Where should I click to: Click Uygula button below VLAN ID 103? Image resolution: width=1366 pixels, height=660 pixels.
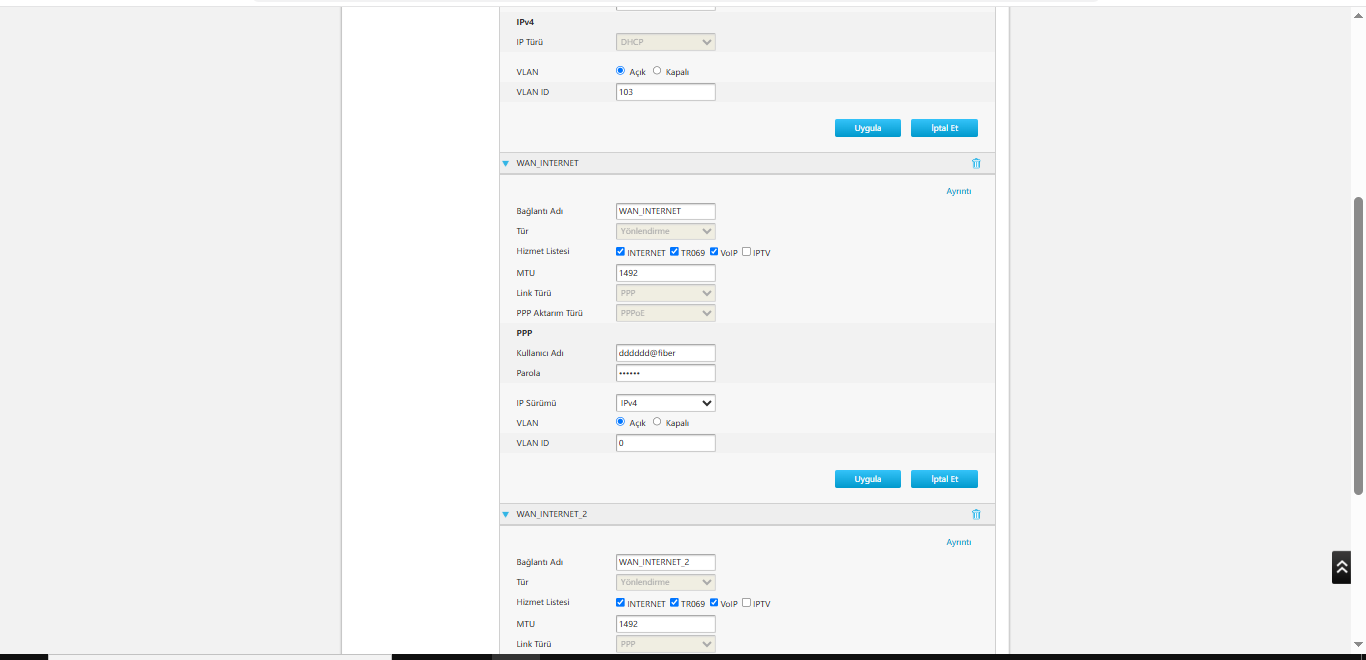coord(868,128)
